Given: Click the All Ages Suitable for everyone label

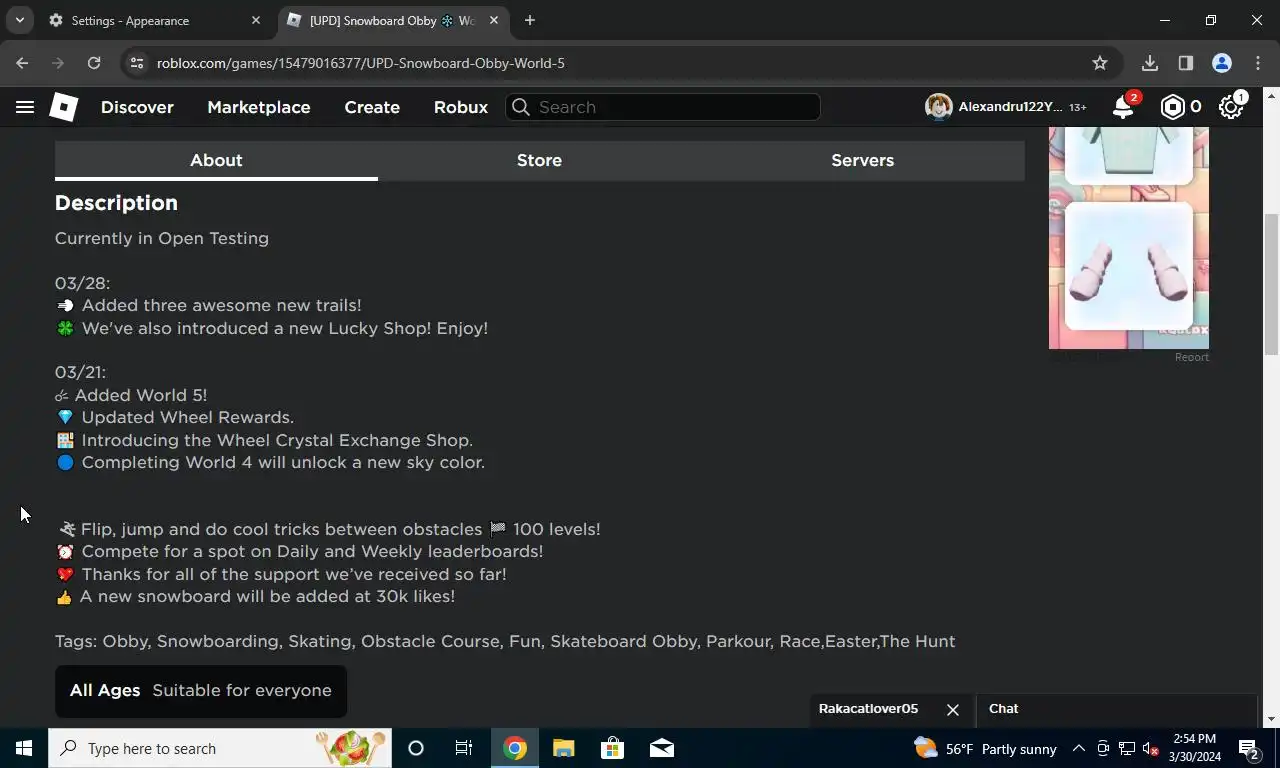Looking at the screenshot, I should click(201, 691).
